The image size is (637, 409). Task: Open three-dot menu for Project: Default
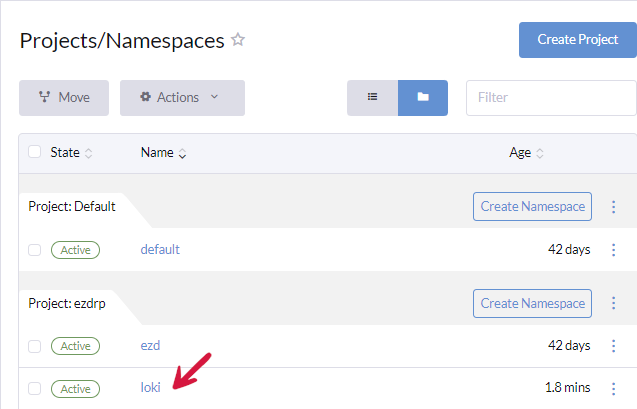click(614, 207)
